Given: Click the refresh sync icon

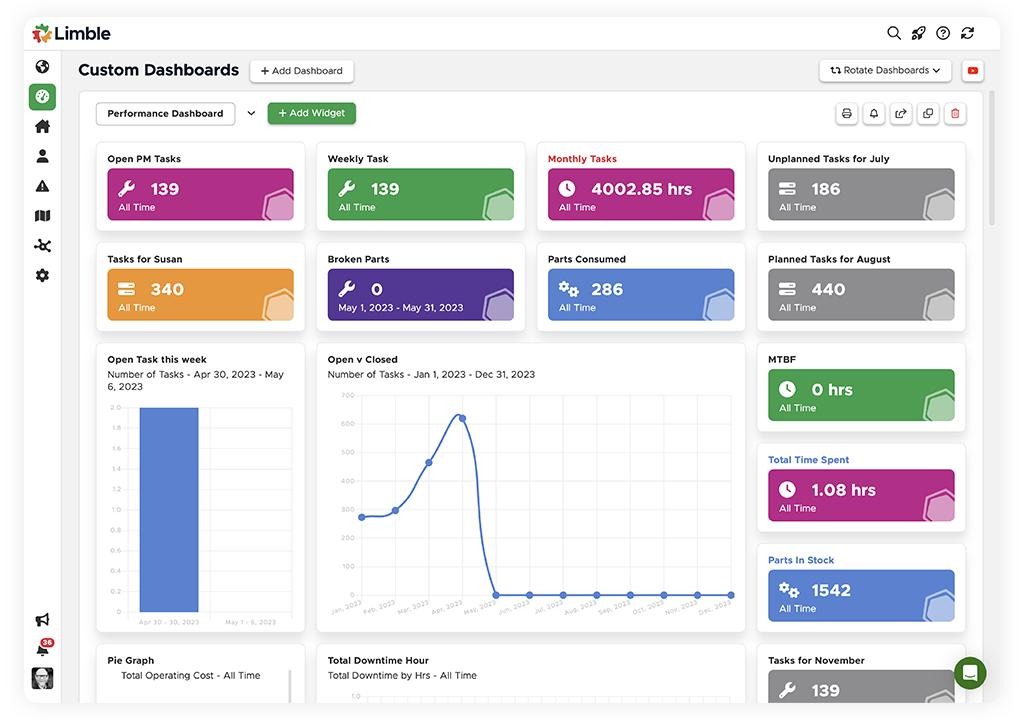Looking at the screenshot, I should [968, 33].
